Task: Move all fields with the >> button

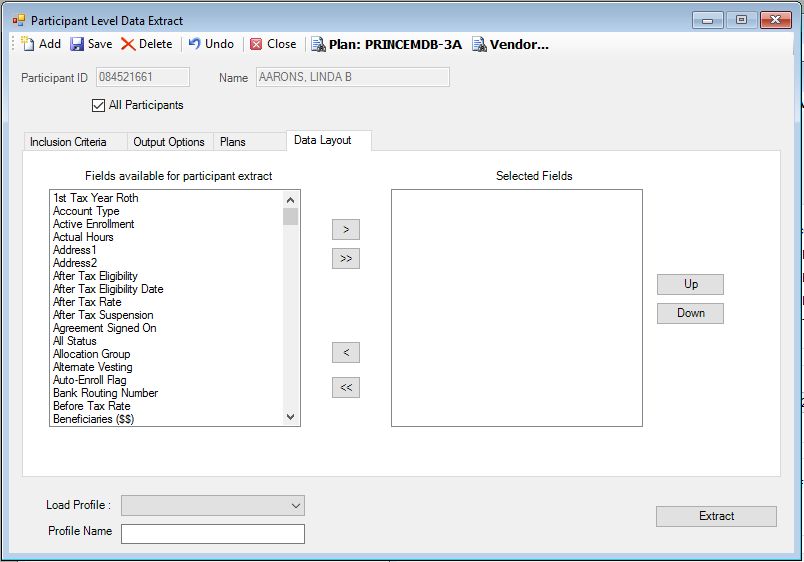Action: (345, 259)
